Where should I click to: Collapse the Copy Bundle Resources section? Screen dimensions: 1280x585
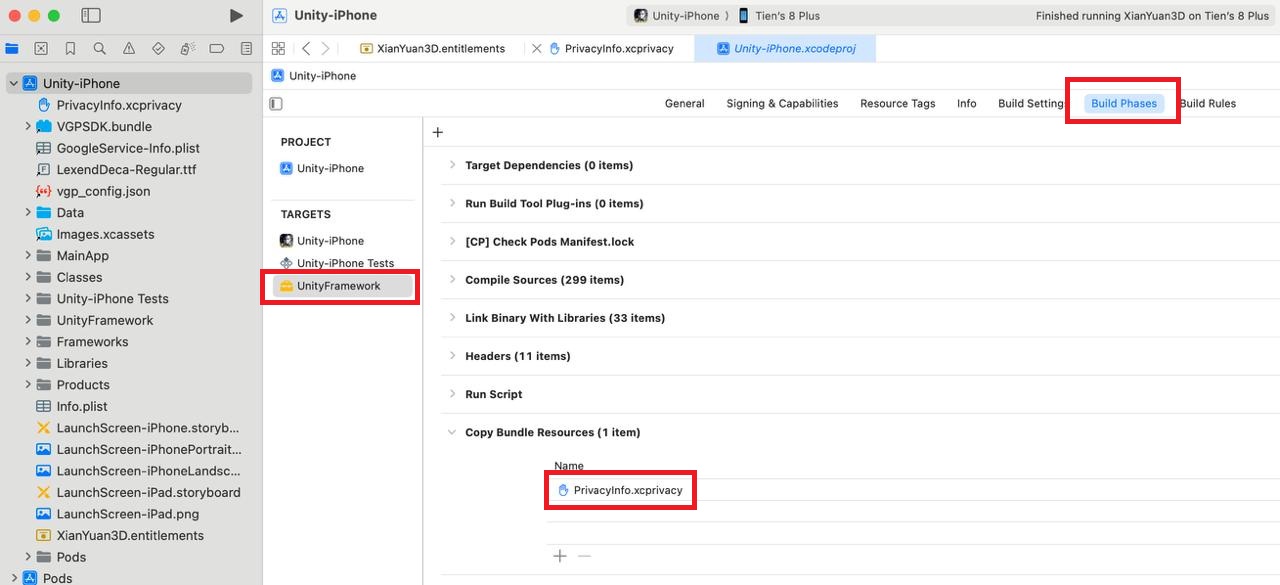point(451,432)
